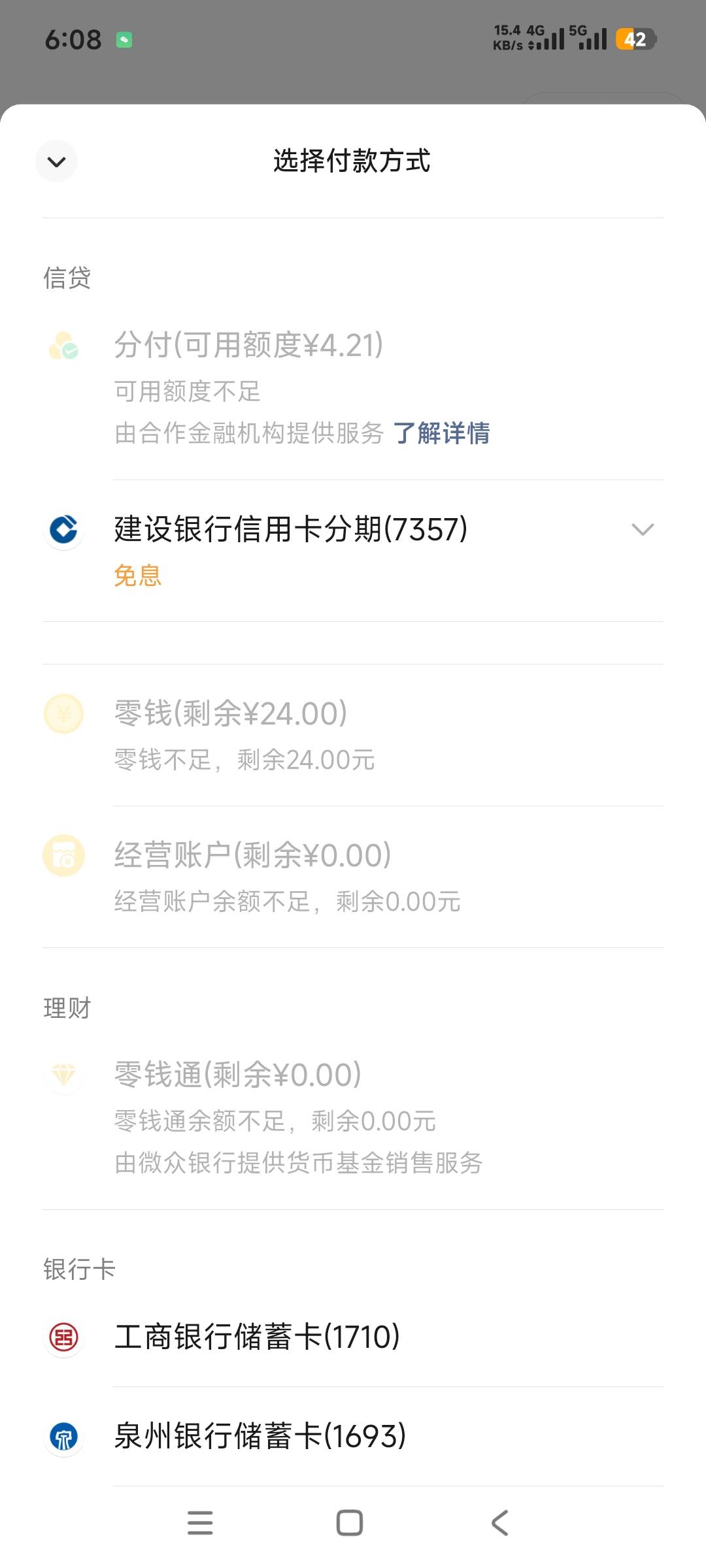Tap the 分付 credit icon
This screenshot has width=706, height=1568.
[x=63, y=346]
